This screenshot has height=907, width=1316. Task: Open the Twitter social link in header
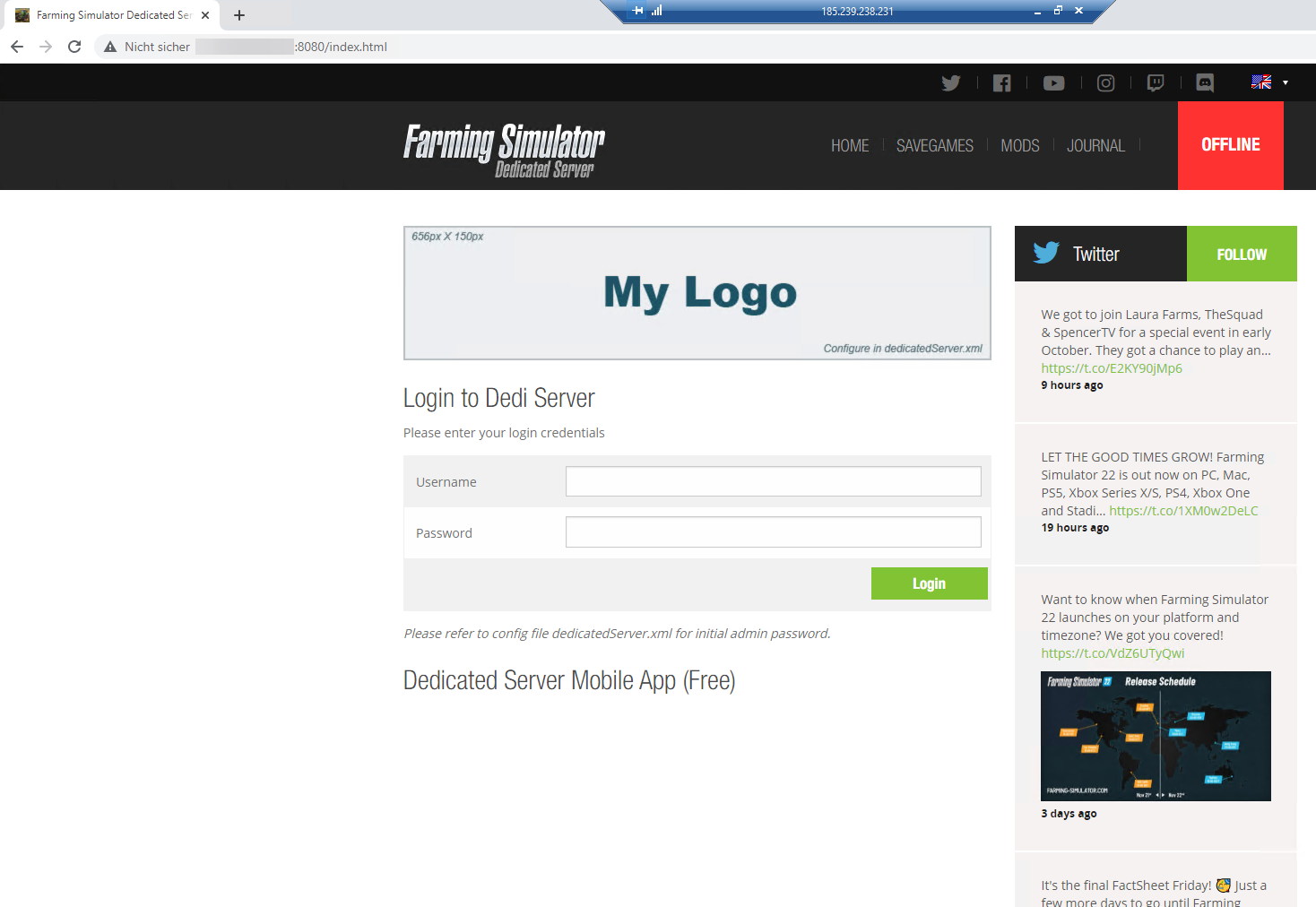tap(951, 83)
